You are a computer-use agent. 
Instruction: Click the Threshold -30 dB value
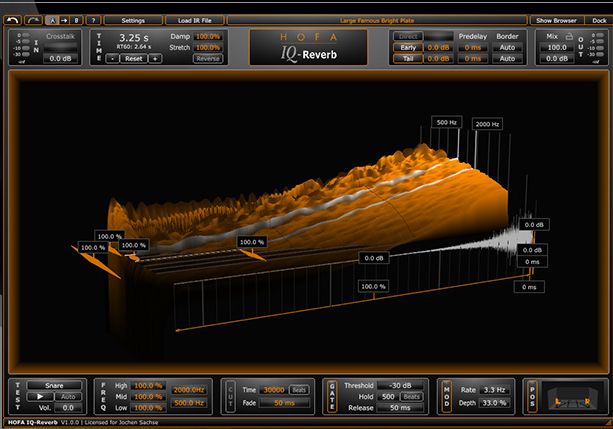[401, 386]
